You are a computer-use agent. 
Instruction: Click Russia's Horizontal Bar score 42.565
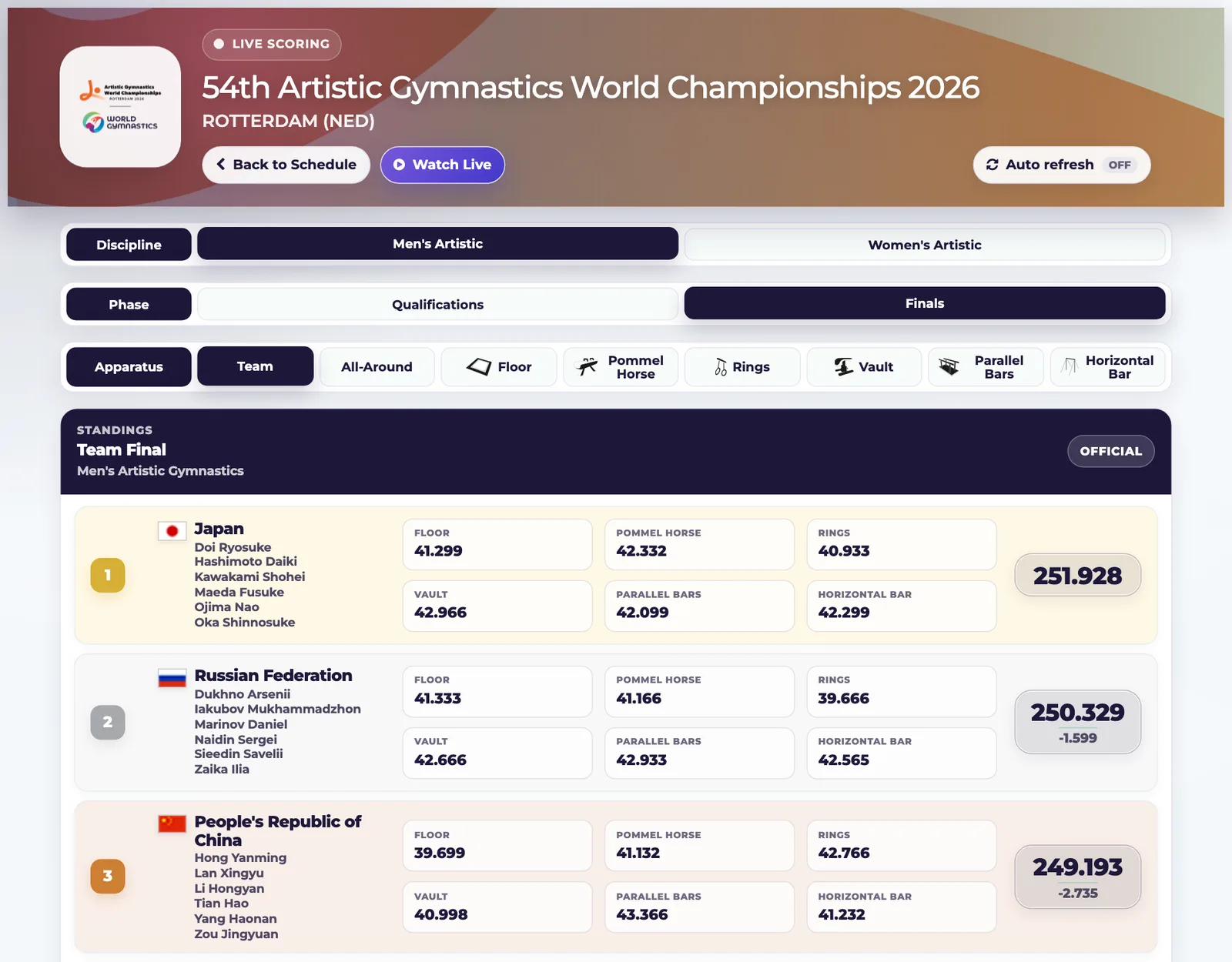(843, 760)
